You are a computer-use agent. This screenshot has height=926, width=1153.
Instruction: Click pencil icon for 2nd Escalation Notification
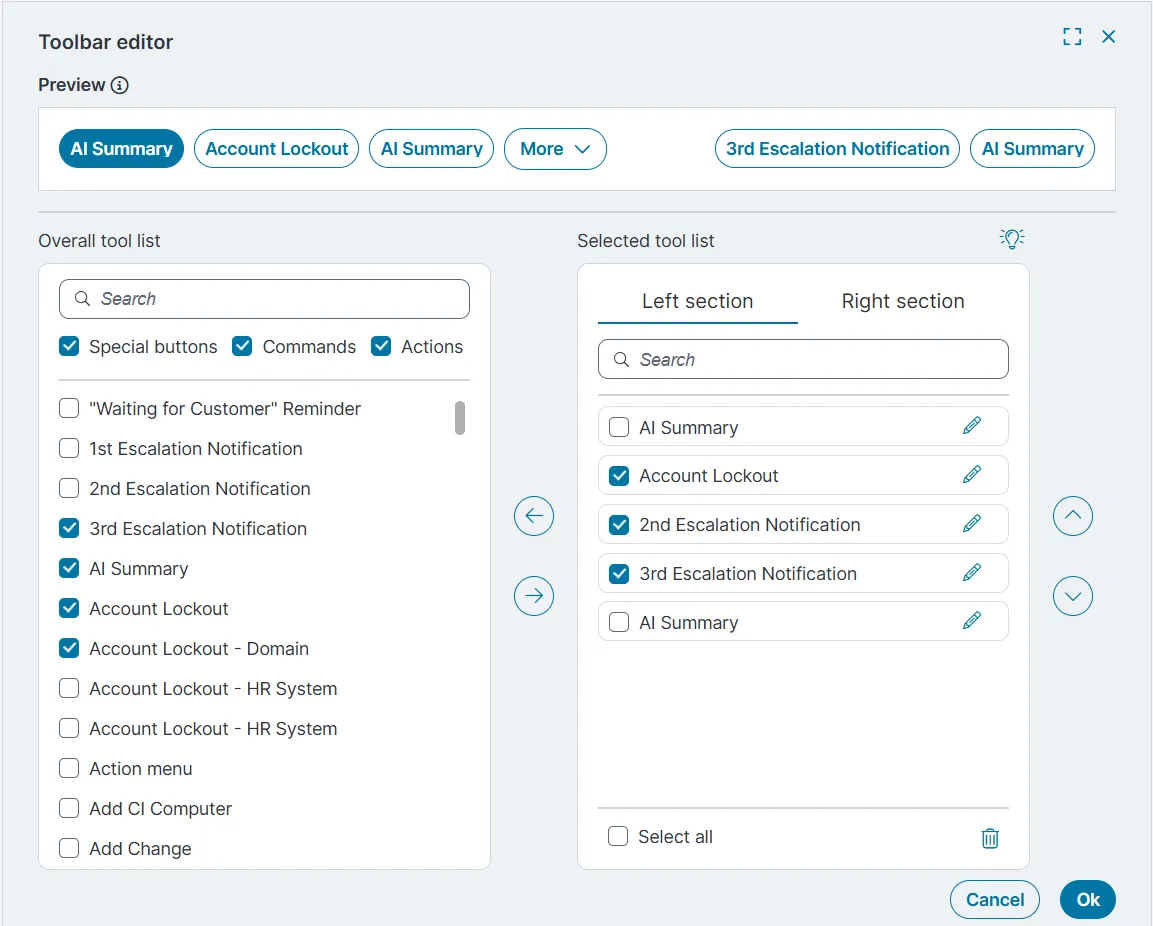pos(972,524)
